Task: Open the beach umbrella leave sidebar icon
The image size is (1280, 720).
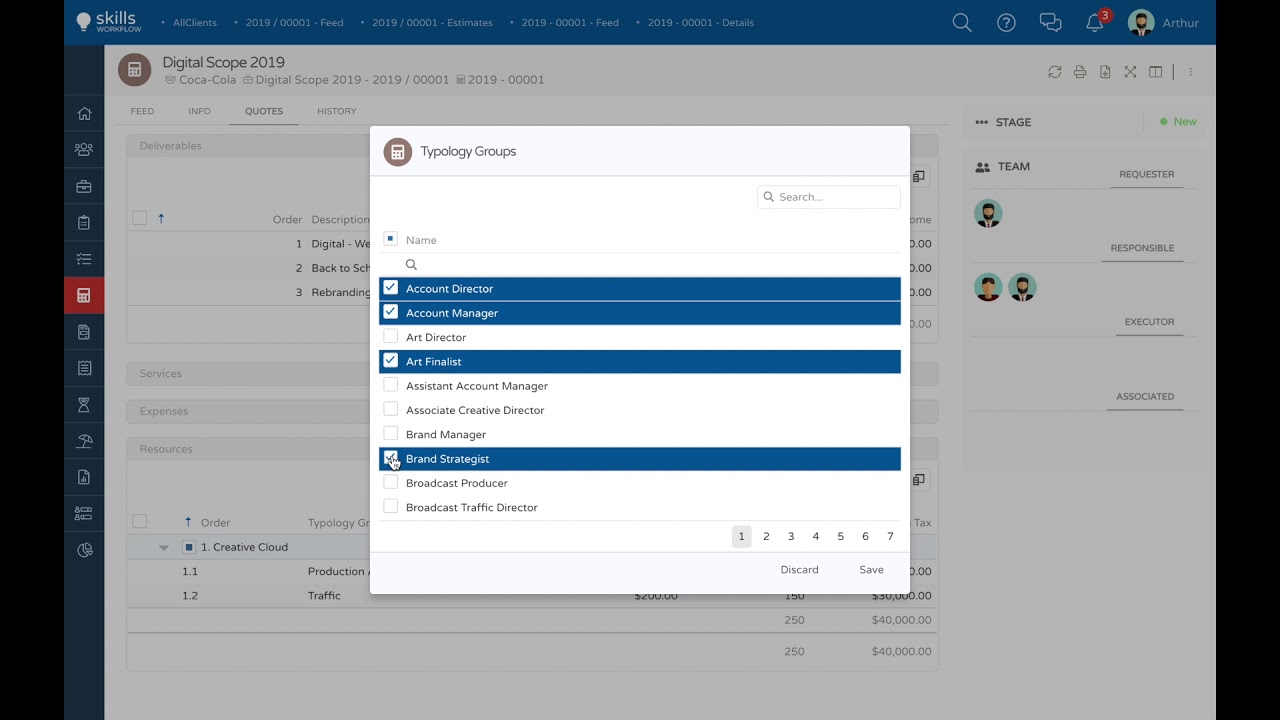Action: point(84,441)
